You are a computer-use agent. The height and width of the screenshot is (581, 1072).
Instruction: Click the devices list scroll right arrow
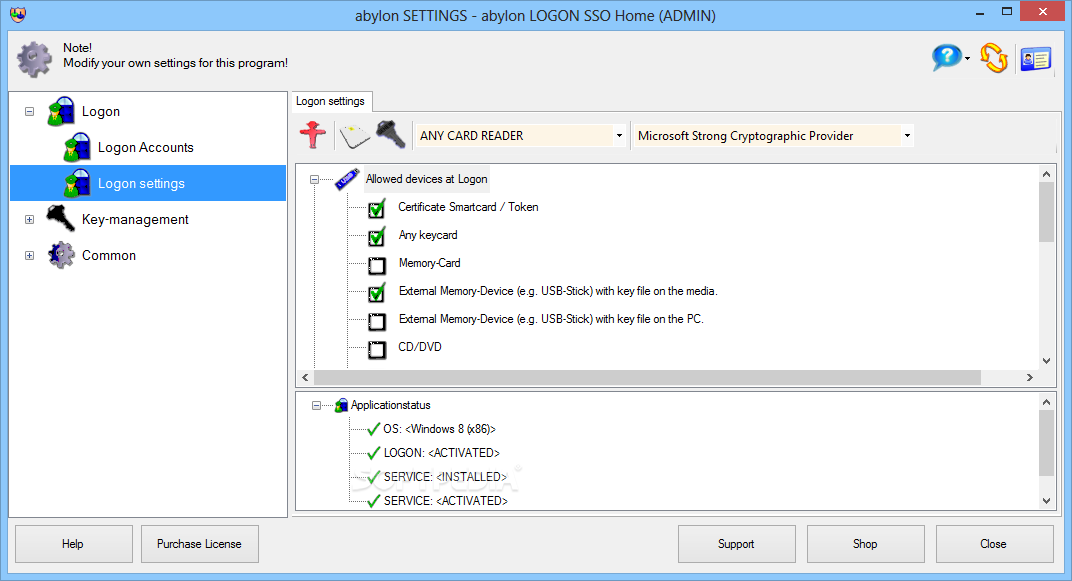[x=1030, y=377]
